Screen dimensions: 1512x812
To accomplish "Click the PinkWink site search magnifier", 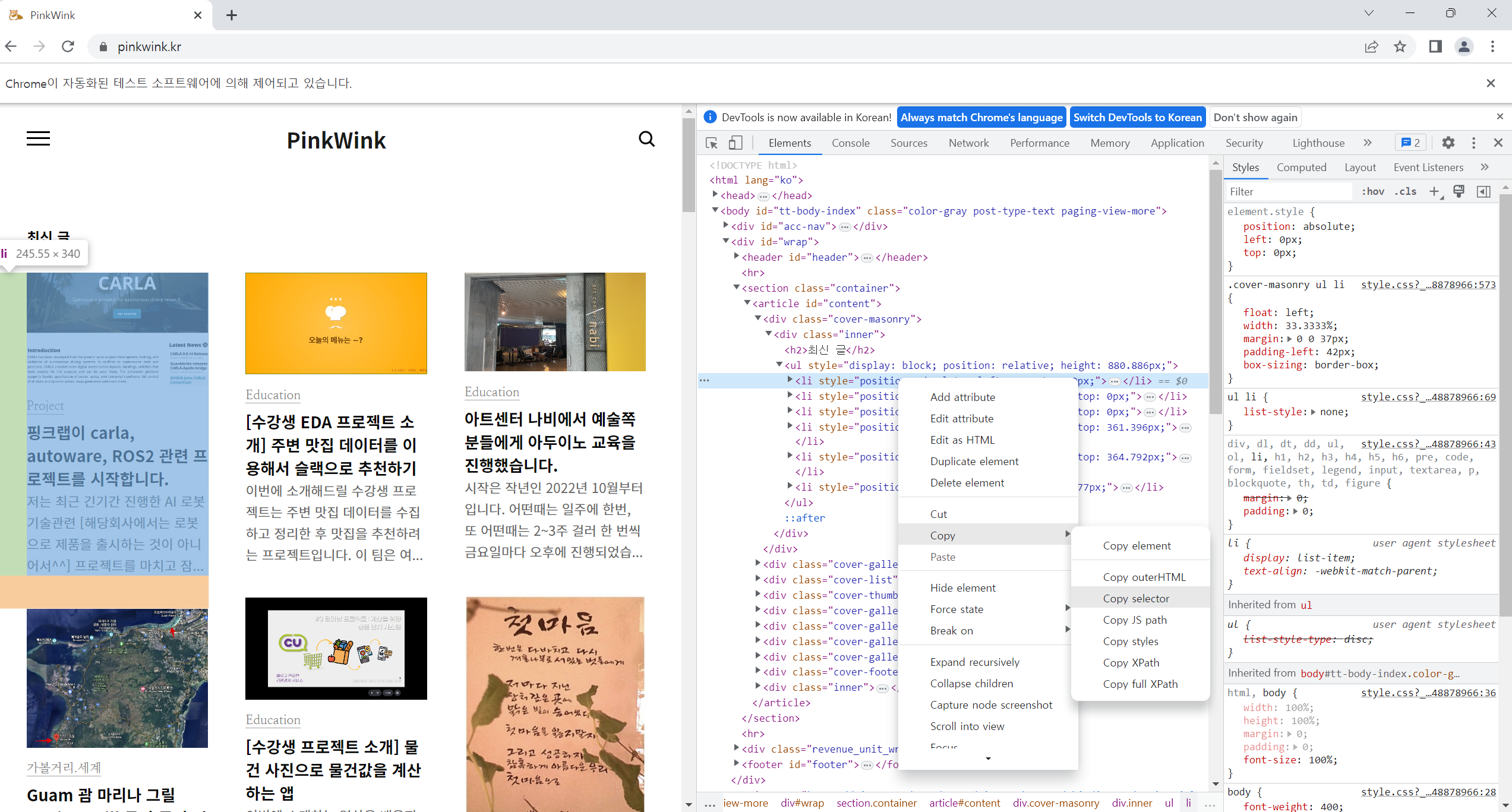I will (646, 139).
